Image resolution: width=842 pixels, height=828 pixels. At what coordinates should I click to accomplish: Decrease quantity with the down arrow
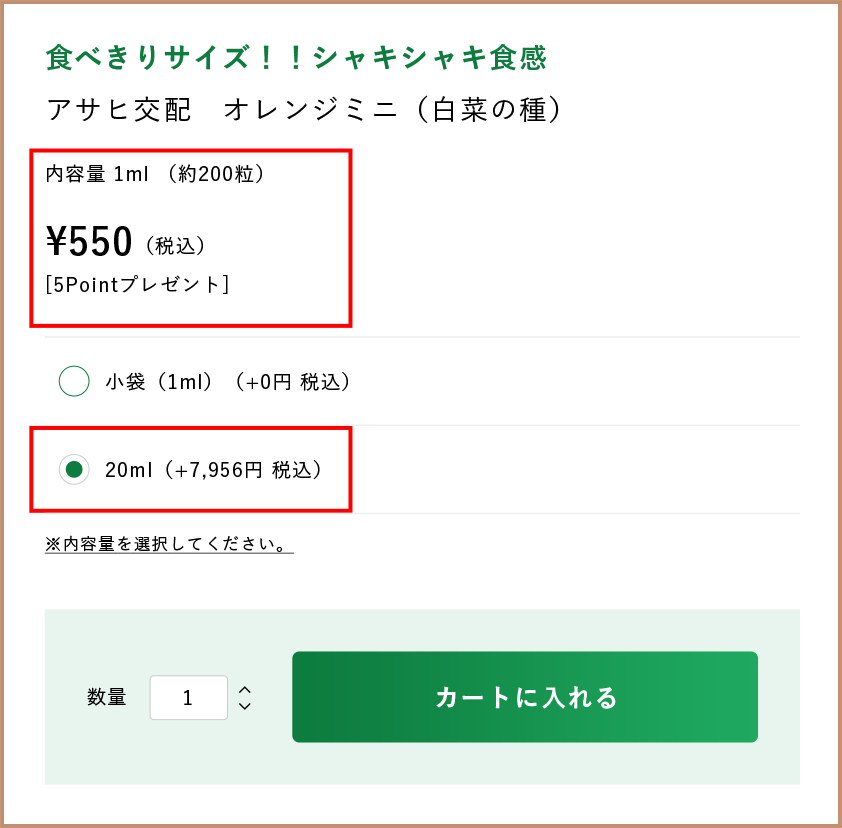pos(245,707)
